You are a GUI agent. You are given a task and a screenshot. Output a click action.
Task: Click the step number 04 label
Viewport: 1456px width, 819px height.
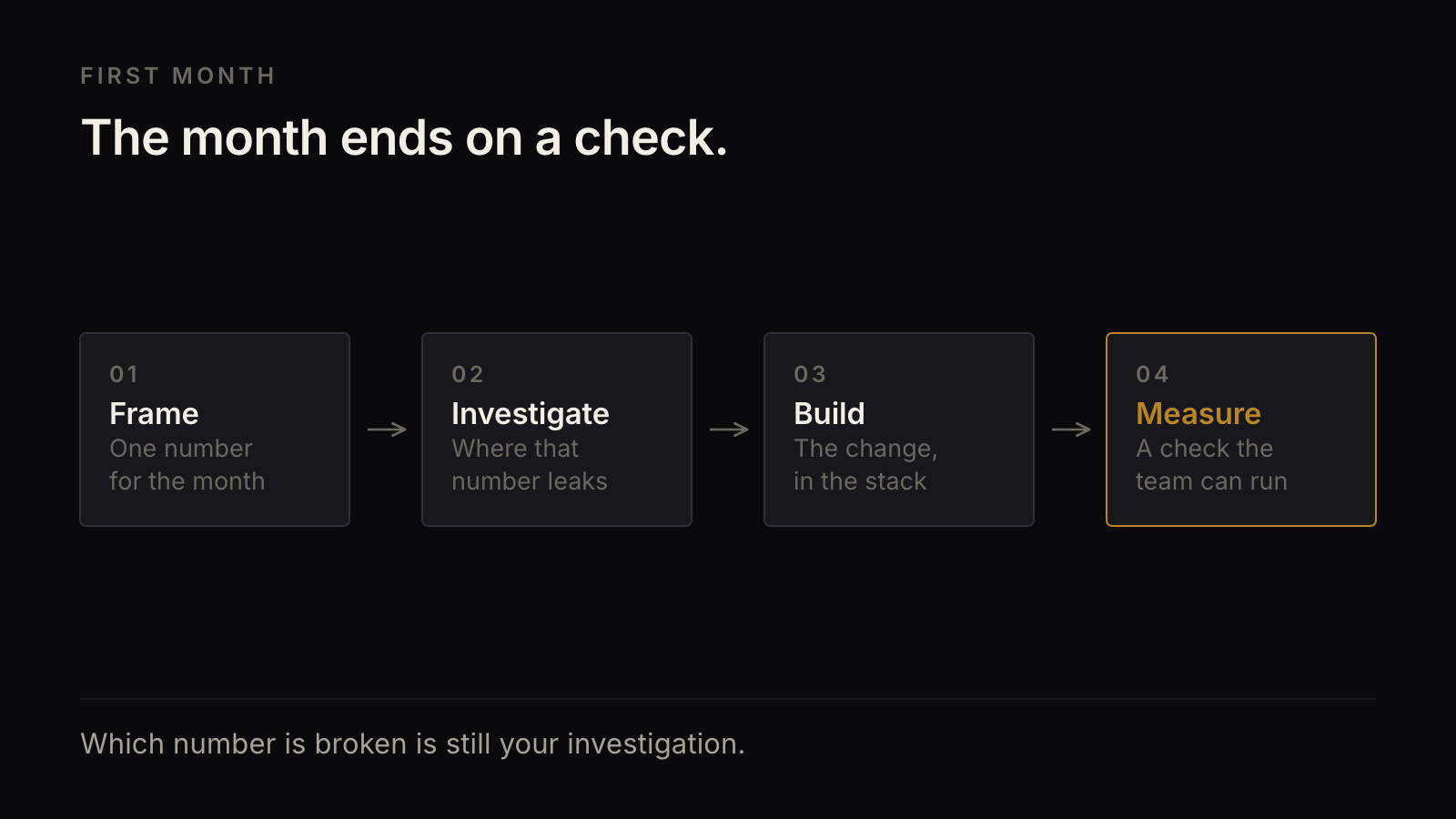pos(1152,374)
